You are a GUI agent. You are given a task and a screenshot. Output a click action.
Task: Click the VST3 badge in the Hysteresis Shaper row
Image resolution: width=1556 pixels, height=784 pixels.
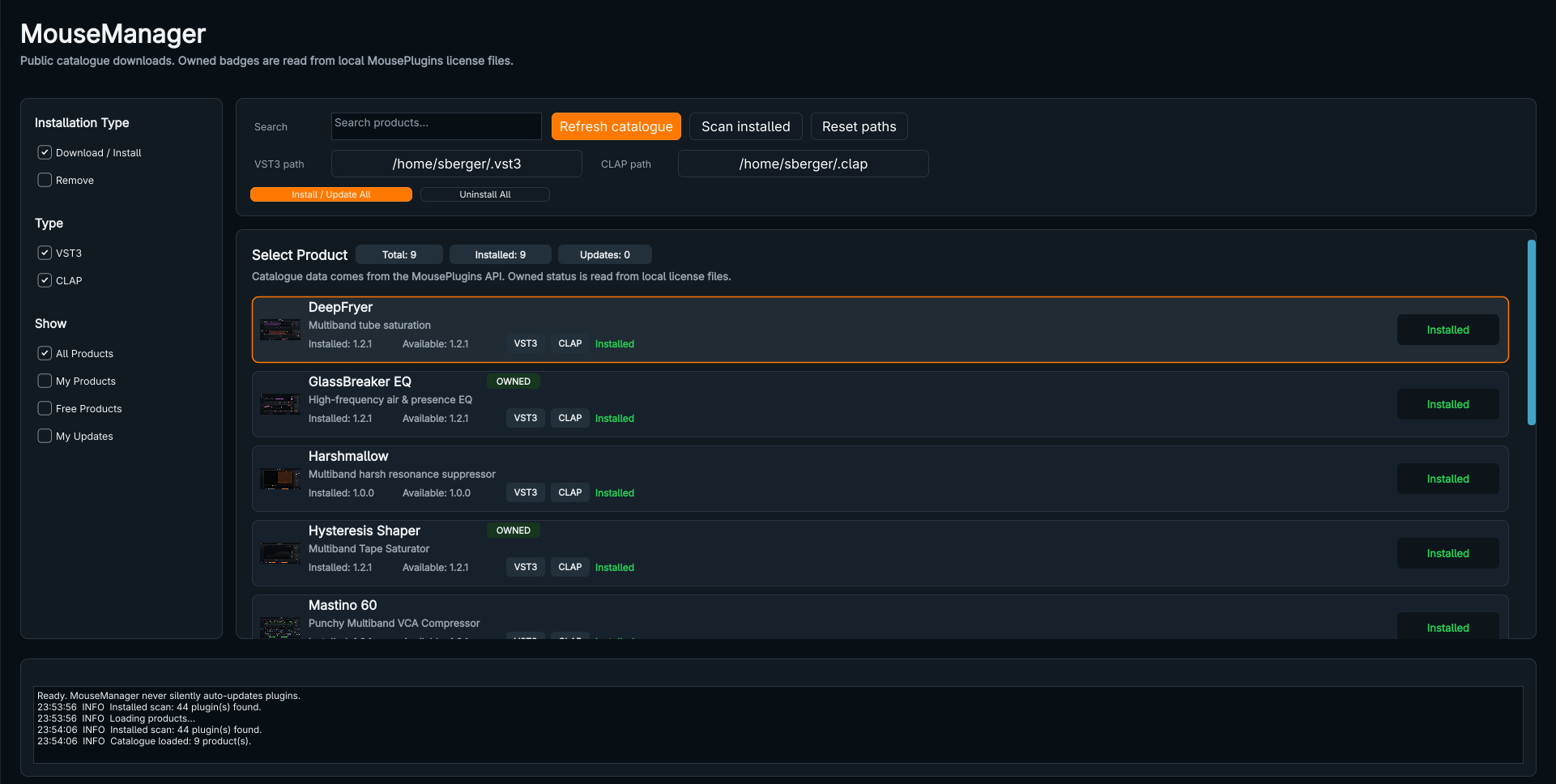(526, 567)
